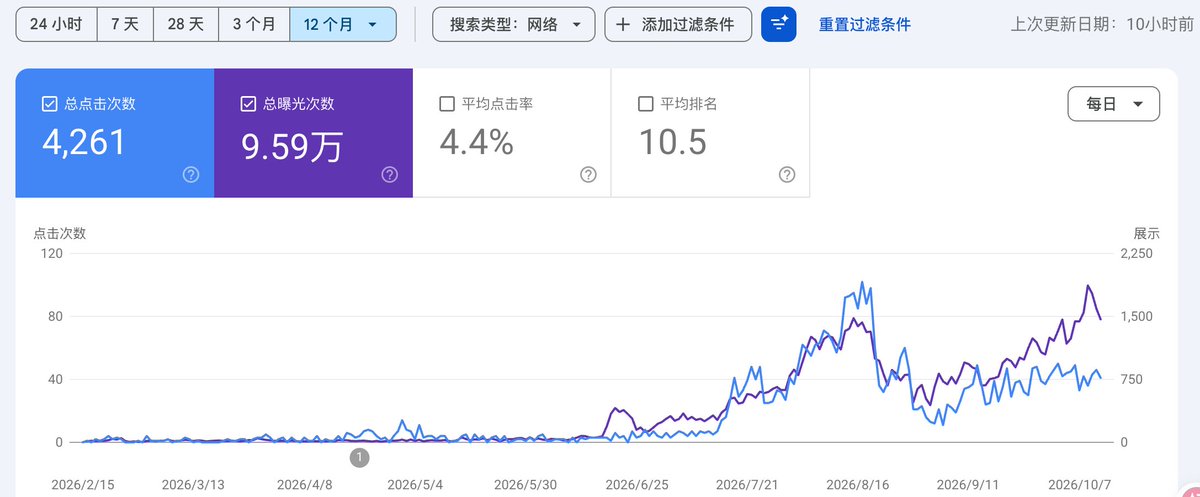The width and height of the screenshot is (1200, 497).
Task: Click the 点击次数 axis label
Action: 59,233
